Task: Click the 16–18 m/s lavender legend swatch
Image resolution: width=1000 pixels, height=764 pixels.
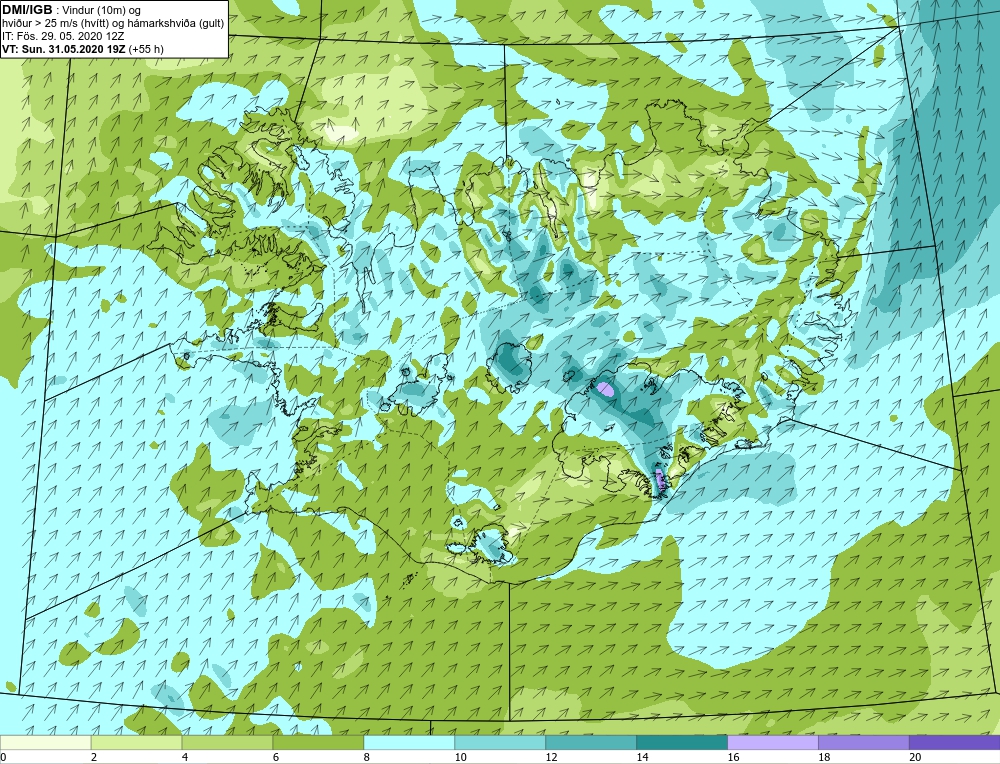Action: [x=773, y=743]
